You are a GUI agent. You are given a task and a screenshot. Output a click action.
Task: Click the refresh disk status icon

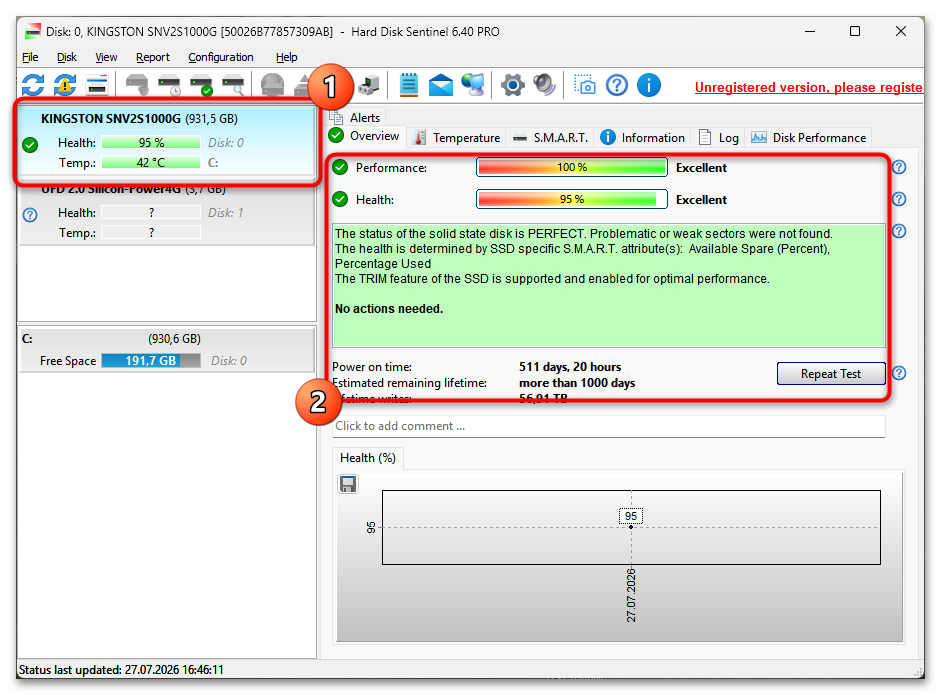33,85
